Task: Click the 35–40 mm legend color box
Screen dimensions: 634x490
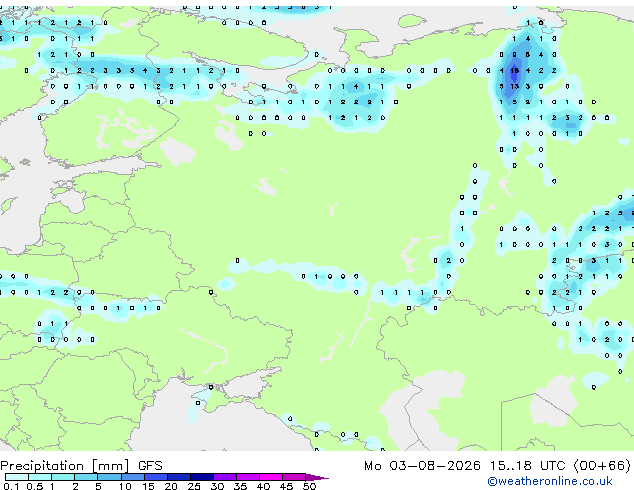Action: coord(247,477)
